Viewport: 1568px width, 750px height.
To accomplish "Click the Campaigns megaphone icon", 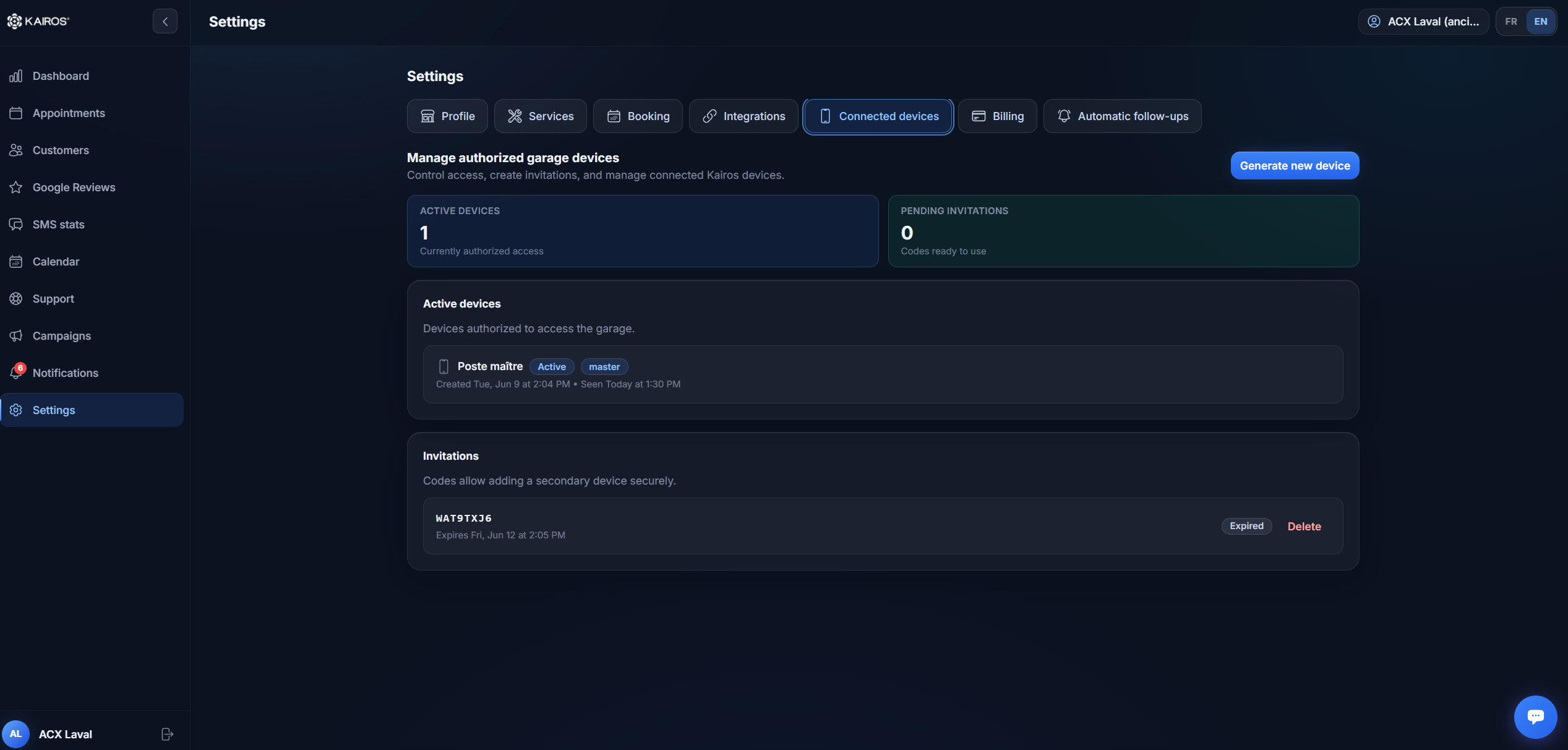I will point(16,335).
